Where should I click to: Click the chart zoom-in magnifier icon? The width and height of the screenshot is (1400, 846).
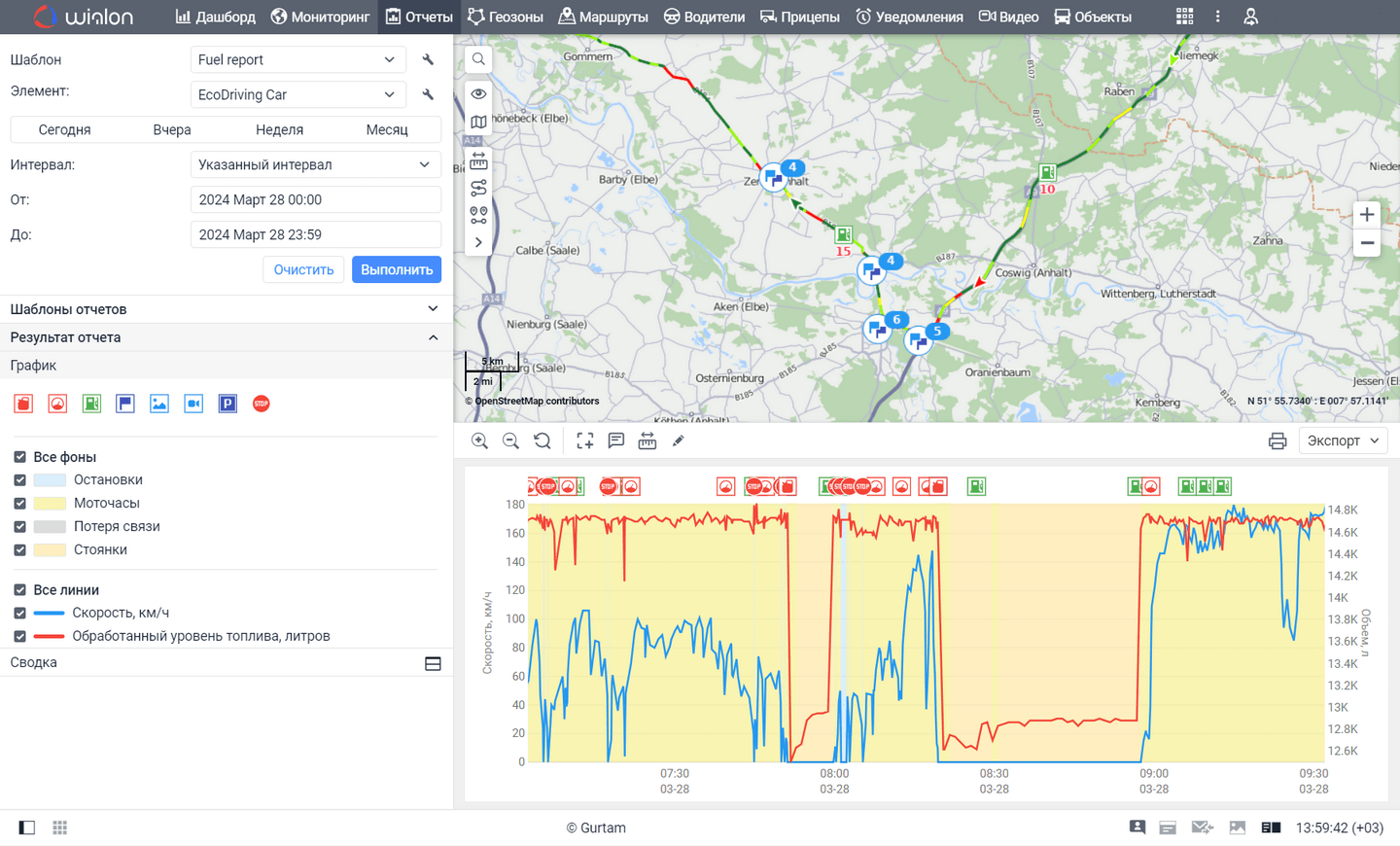point(479,441)
